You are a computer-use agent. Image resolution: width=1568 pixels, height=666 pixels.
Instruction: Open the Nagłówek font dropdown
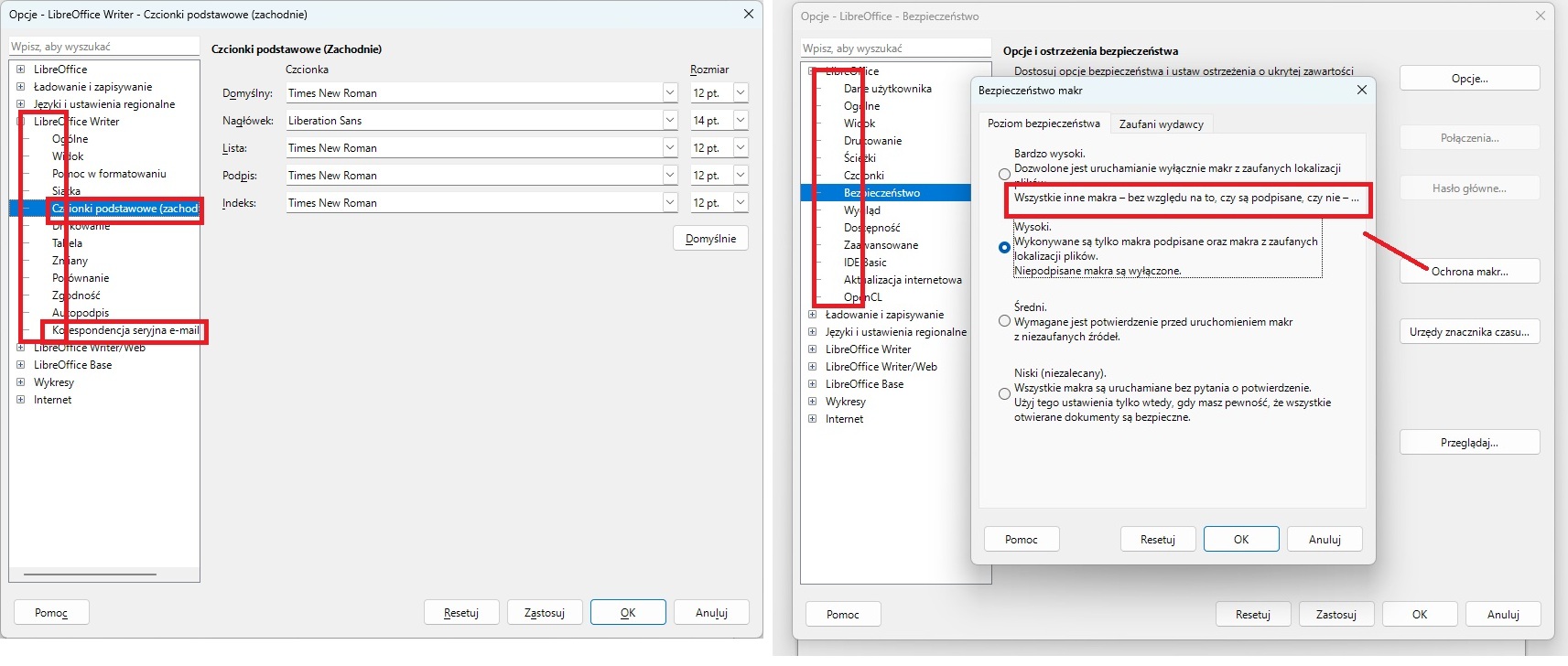tap(670, 120)
